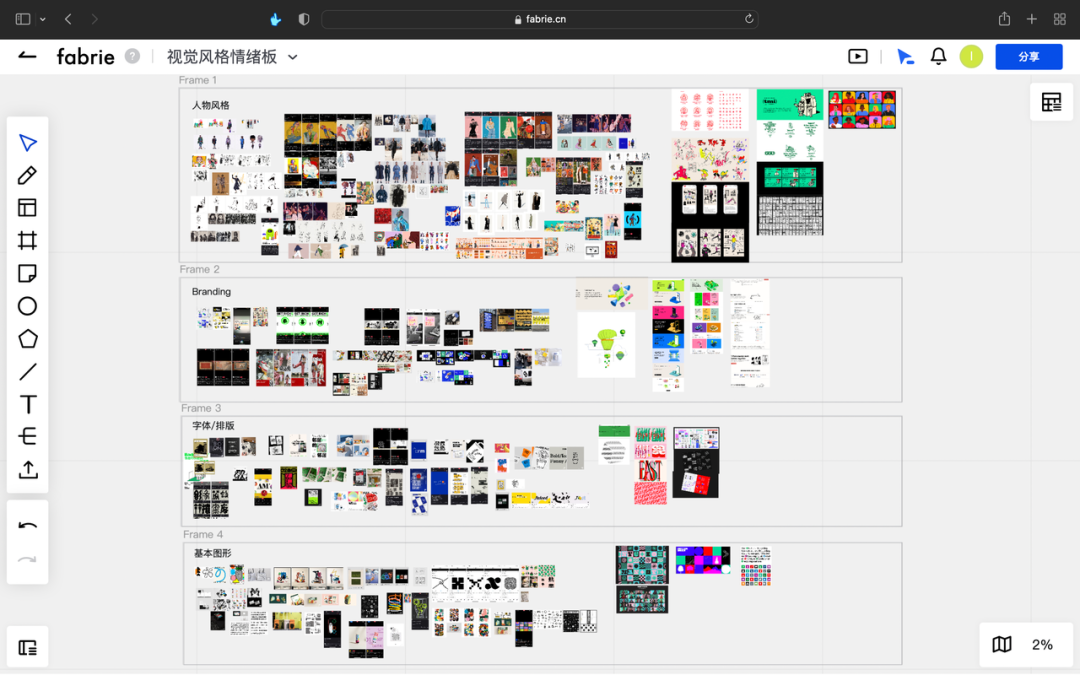Select the red FAST poster thumbnail
The image size is (1080, 675).
[650, 471]
